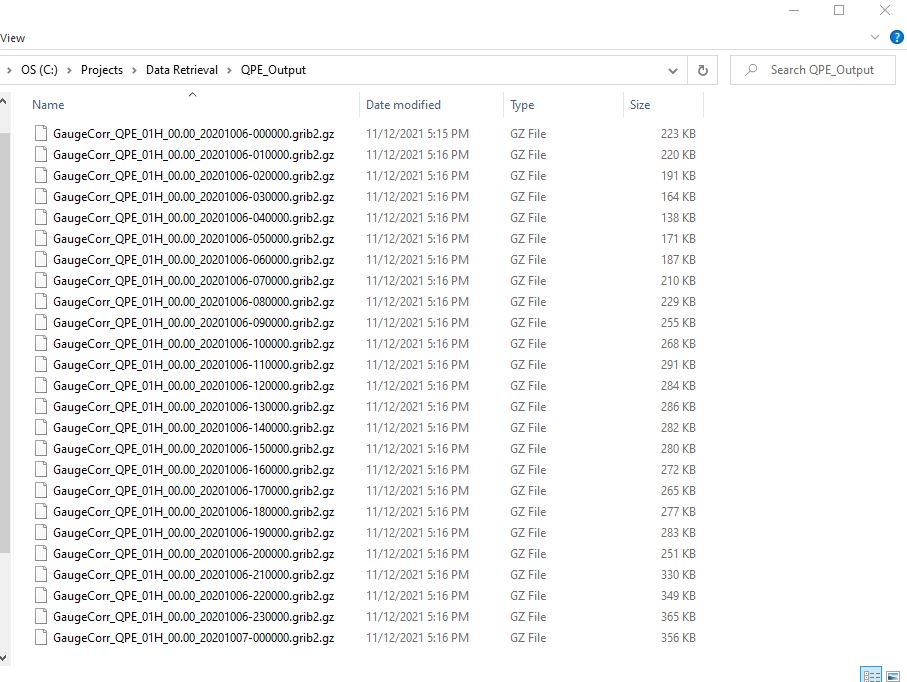Close the Explorer window
907x682 pixels.
(884, 10)
